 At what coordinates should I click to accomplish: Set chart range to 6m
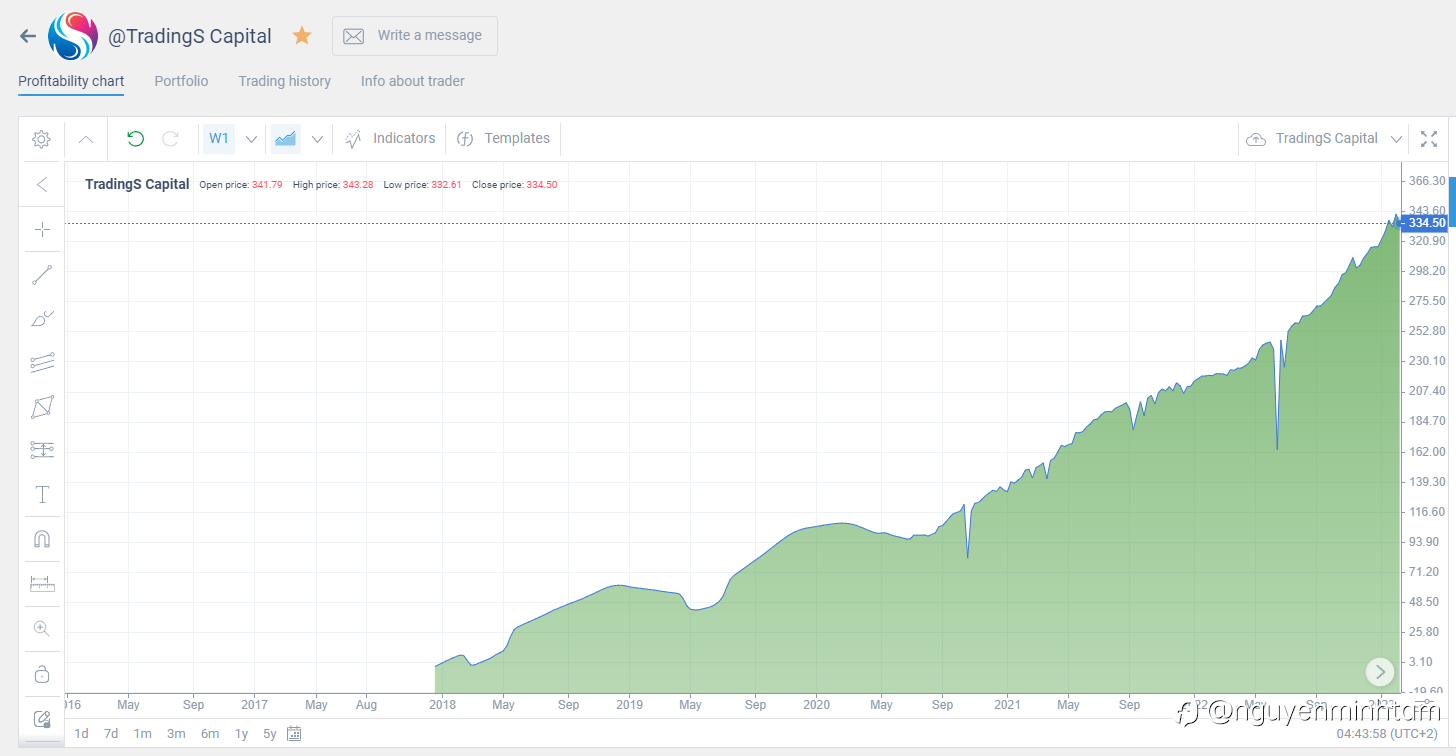[209, 734]
